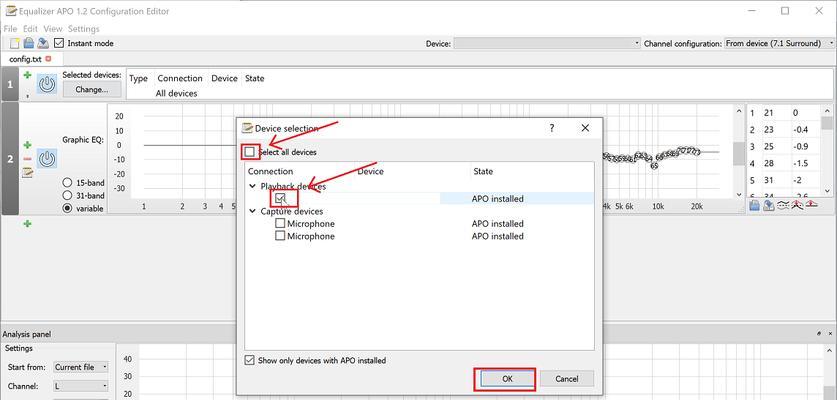837x400 pixels.
Task: Cancel the Device selection dialog
Action: (x=566, y=379)
